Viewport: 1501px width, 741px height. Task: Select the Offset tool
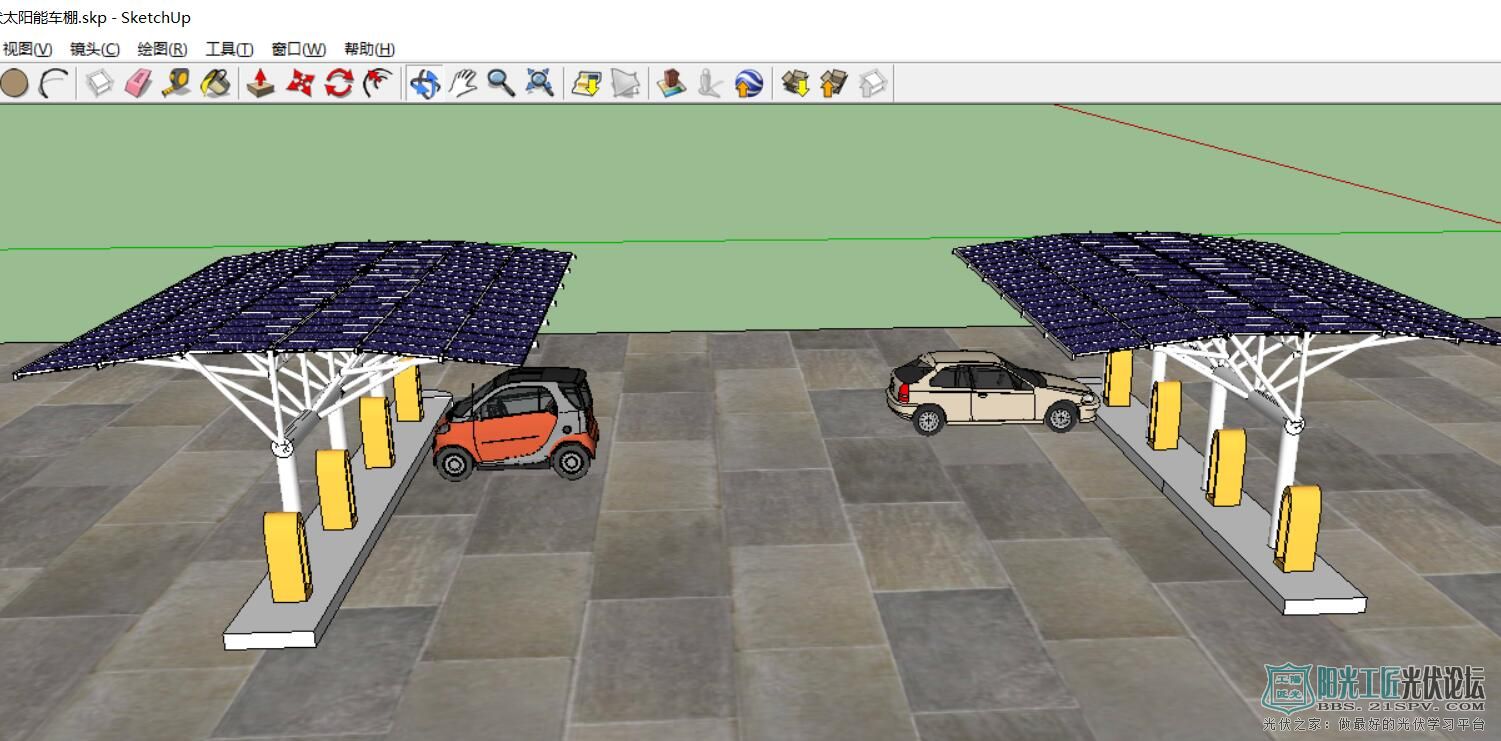point(377,83)
